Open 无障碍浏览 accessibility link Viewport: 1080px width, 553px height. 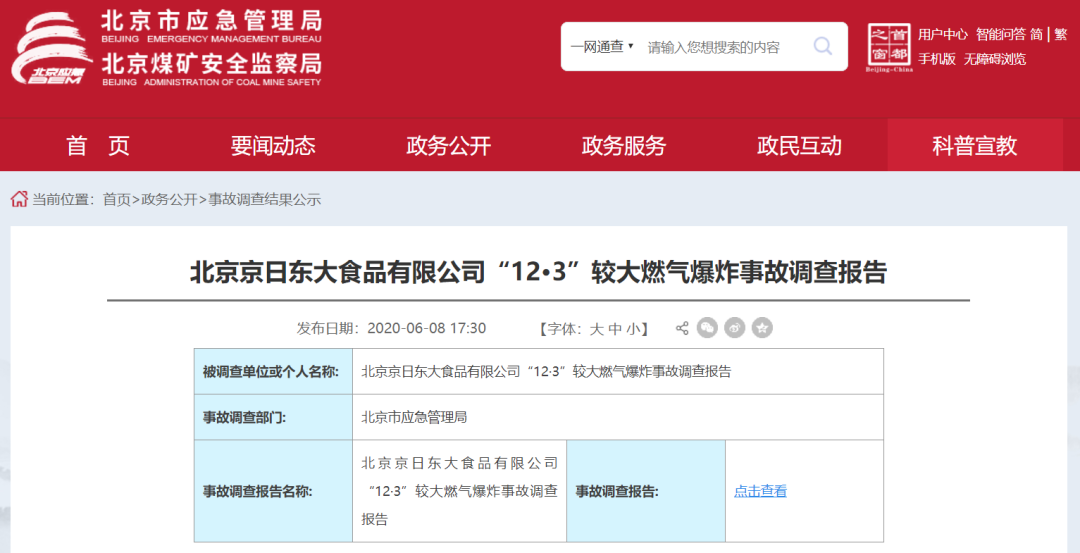point(995,59)
